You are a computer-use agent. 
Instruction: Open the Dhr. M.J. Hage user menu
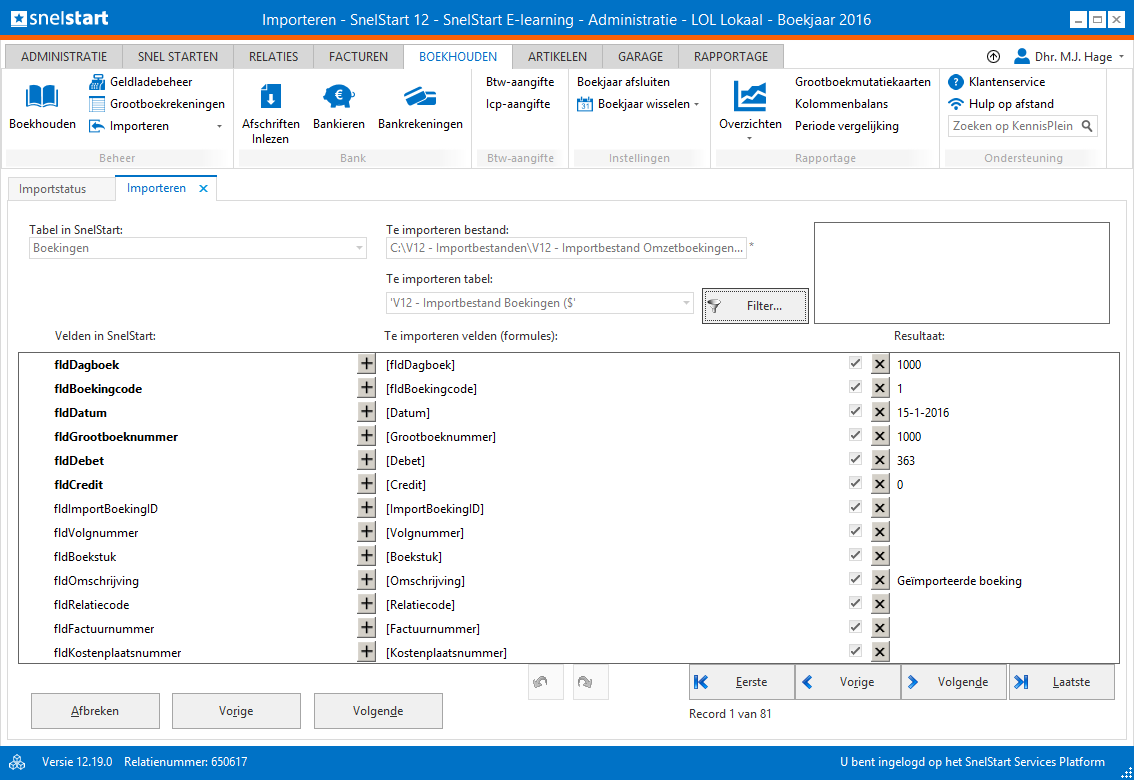click(1070, 56)
